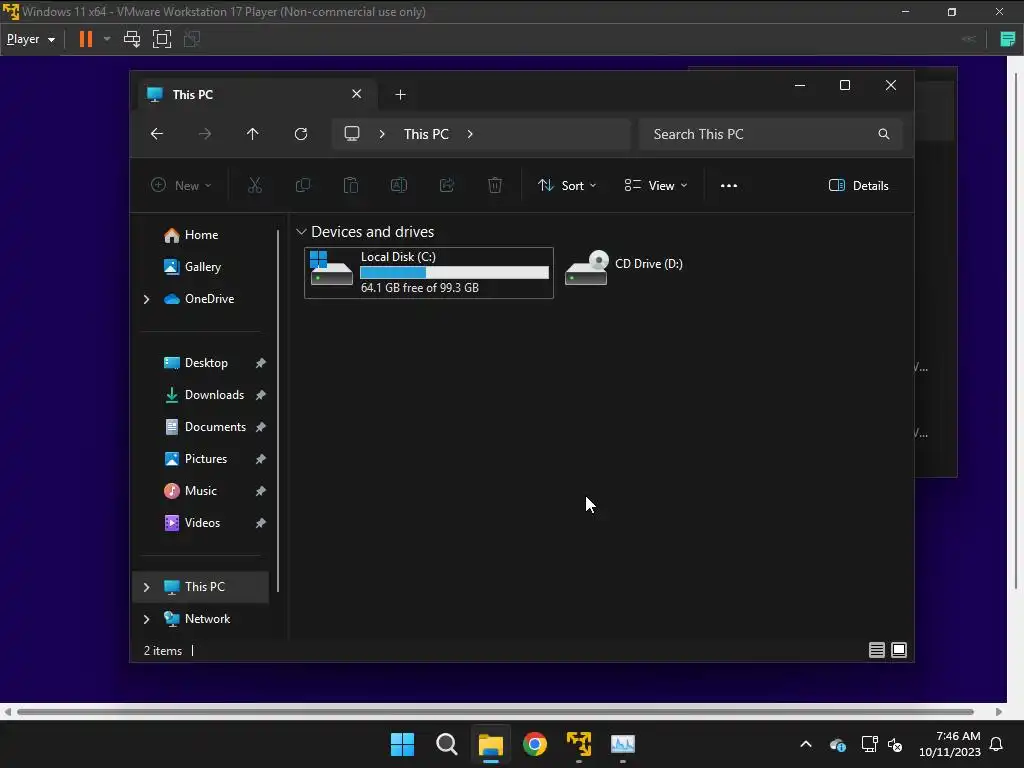The image size is (1024, 768).
Task: Open Google Chrome from taskbar
Action: [535, 744]
